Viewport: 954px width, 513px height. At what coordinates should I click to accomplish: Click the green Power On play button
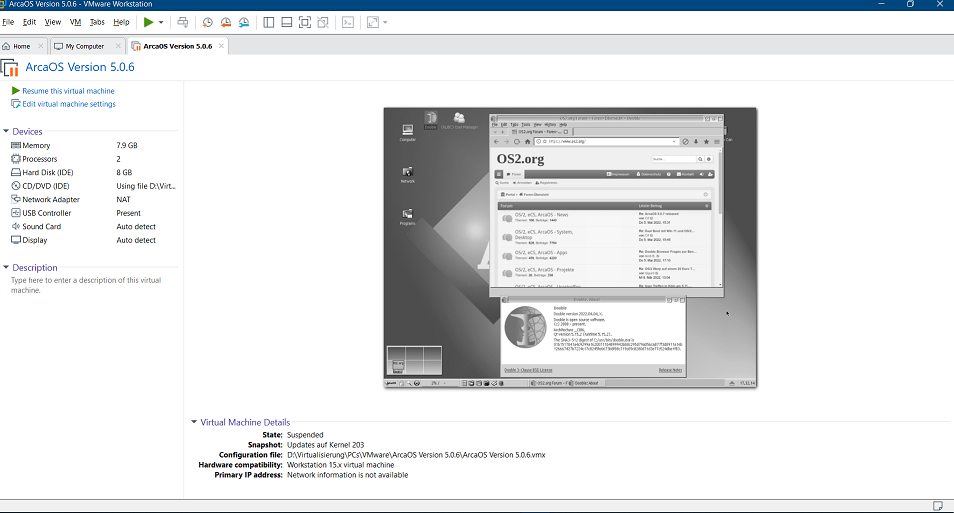point(148,23)
